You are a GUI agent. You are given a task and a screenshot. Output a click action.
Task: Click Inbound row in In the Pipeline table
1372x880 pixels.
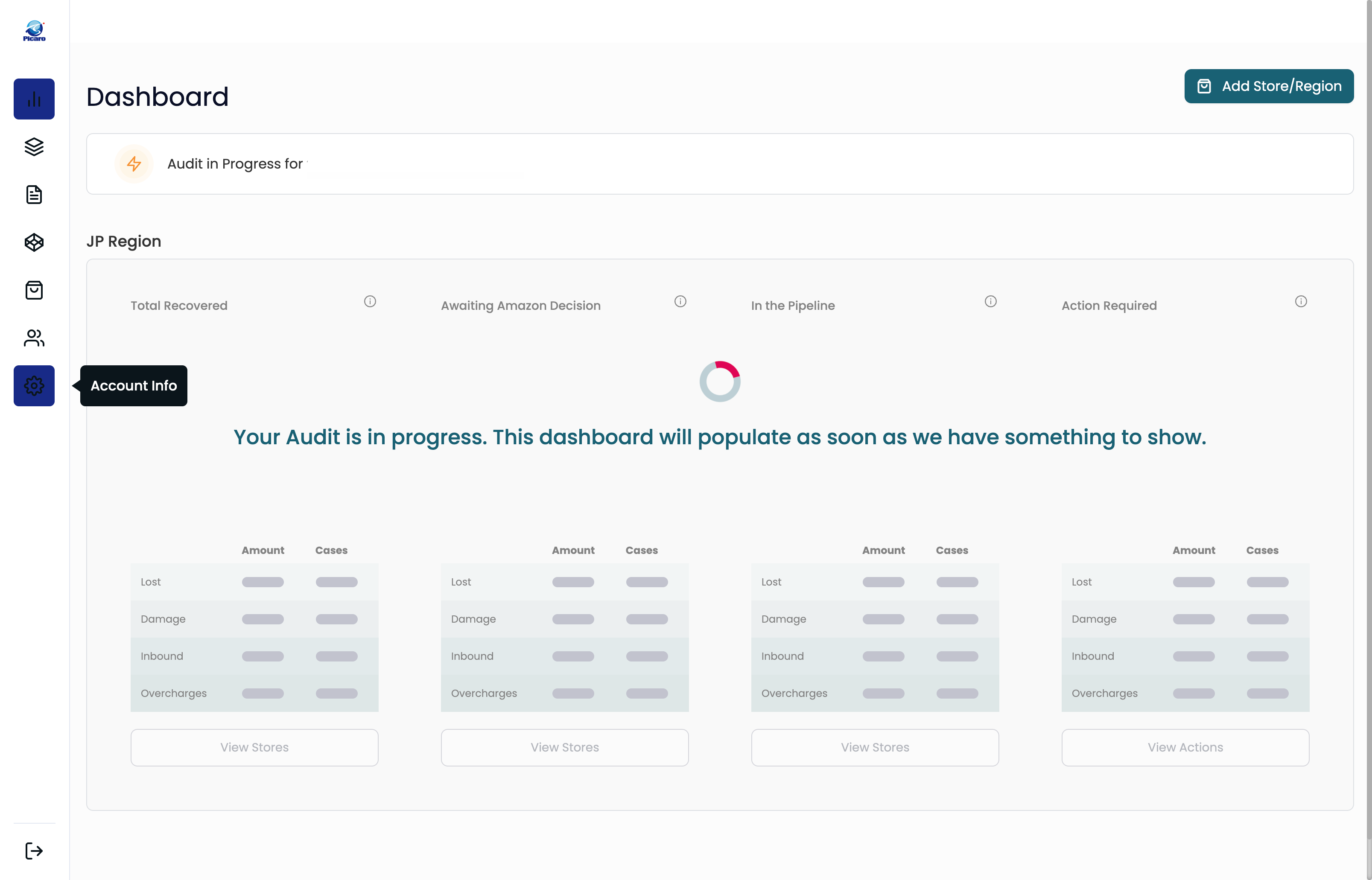coord(876,656)
